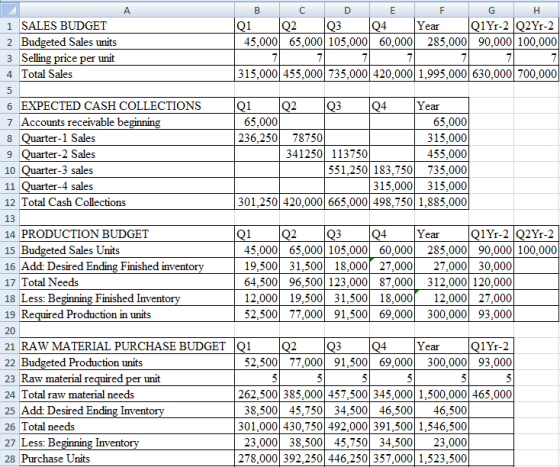Click Q1 purchase units 278,000

pyautogui.click(x=257, y=458)
